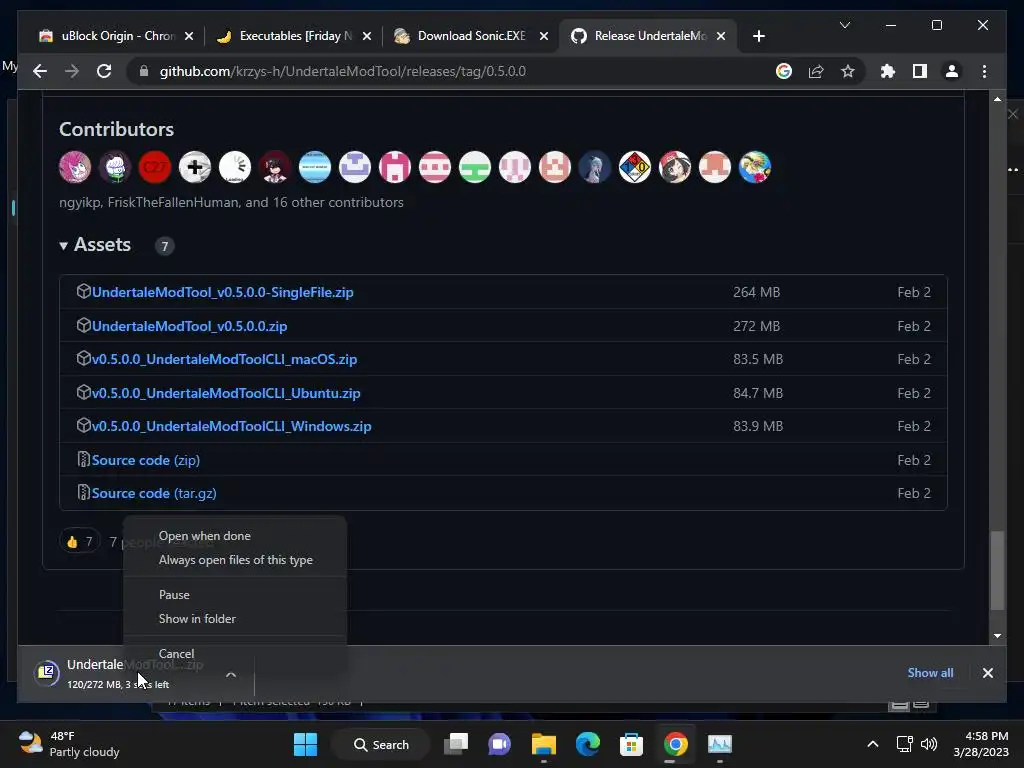Open the Chat app on taskbar

[500, 744]
